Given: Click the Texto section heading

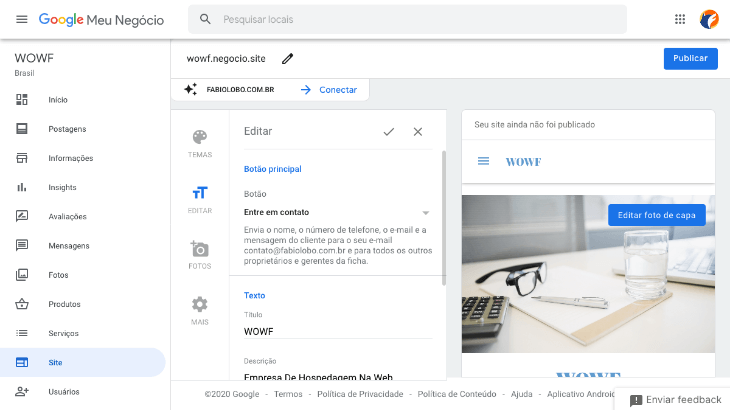Looking at the screenshot, I should tap(254, 296).
